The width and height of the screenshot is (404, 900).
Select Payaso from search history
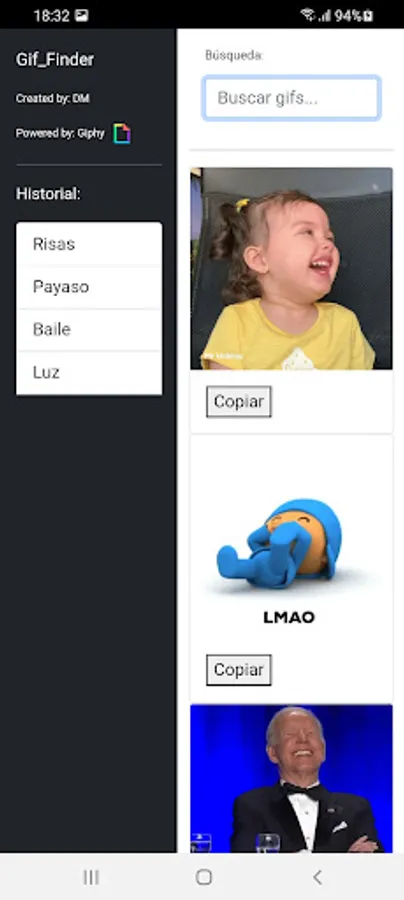tap(89, 287)
